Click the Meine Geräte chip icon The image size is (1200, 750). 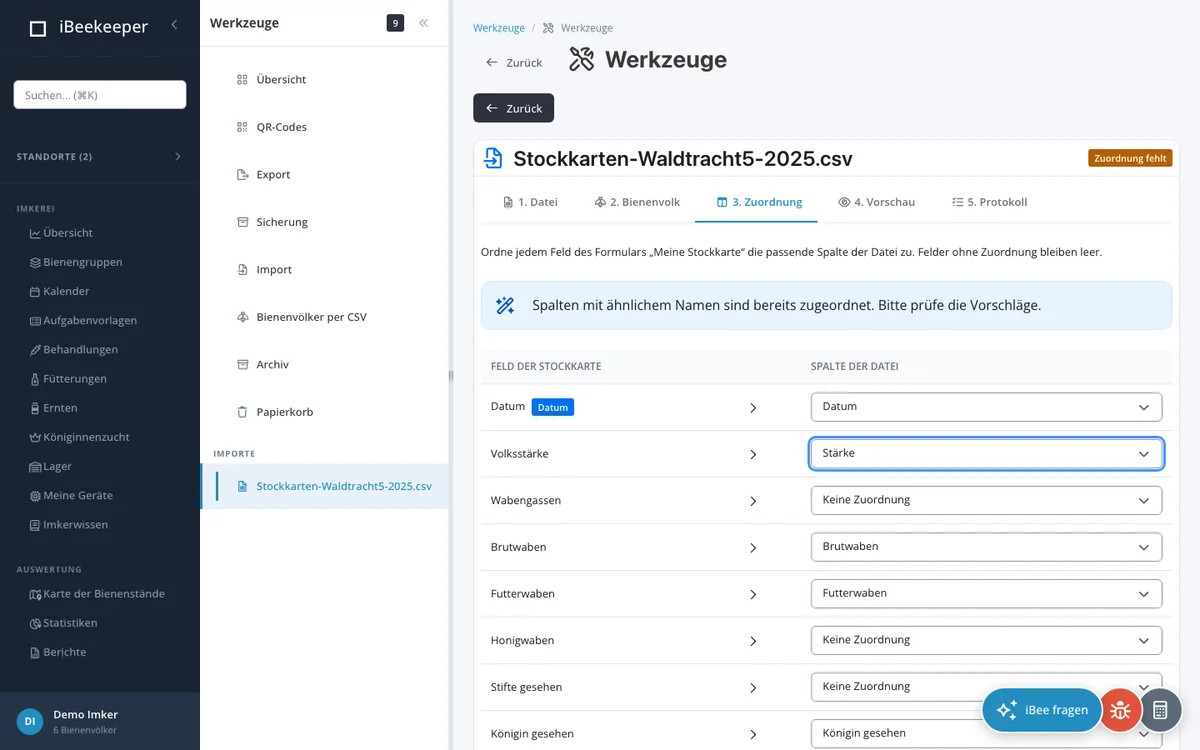click(x=35, y=496)
